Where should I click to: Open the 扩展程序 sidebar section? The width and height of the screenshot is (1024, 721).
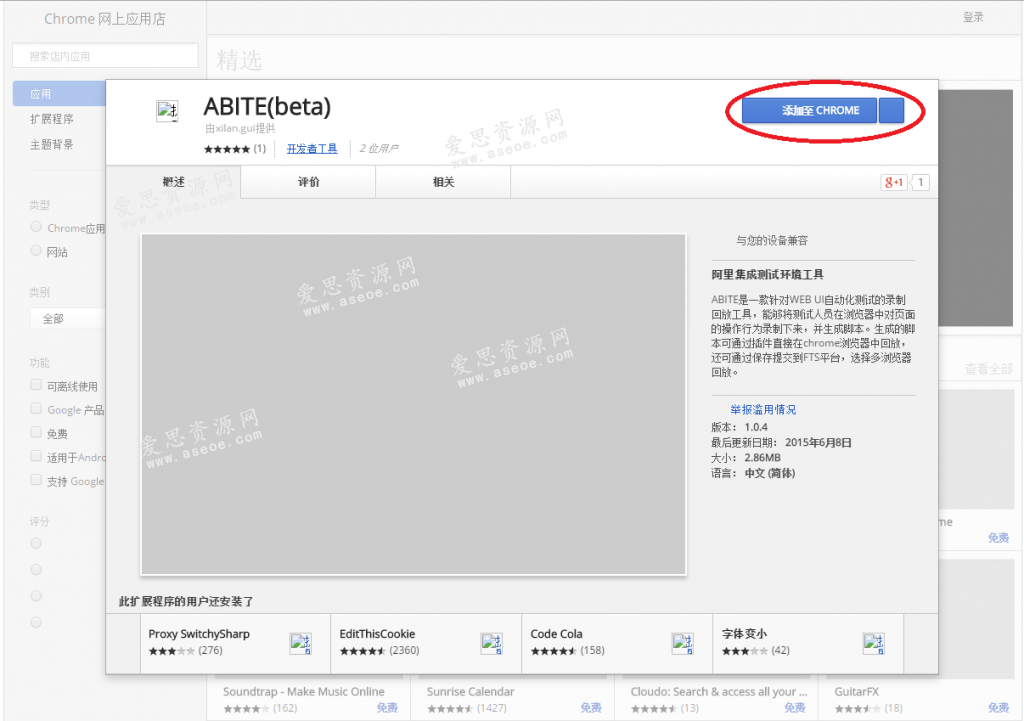52,117
